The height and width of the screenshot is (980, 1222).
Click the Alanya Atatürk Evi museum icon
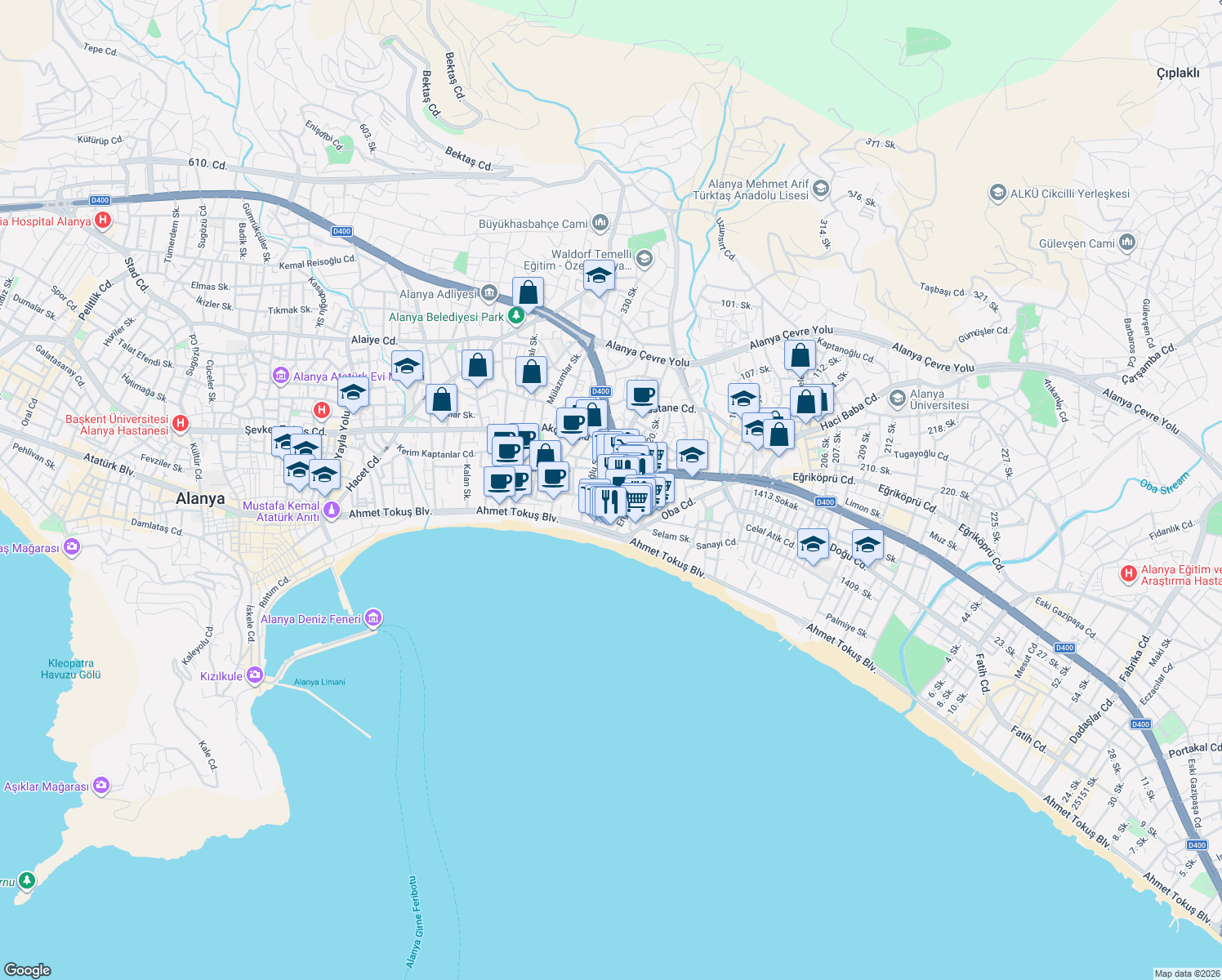pyautogui.click(x=281, y=376)
